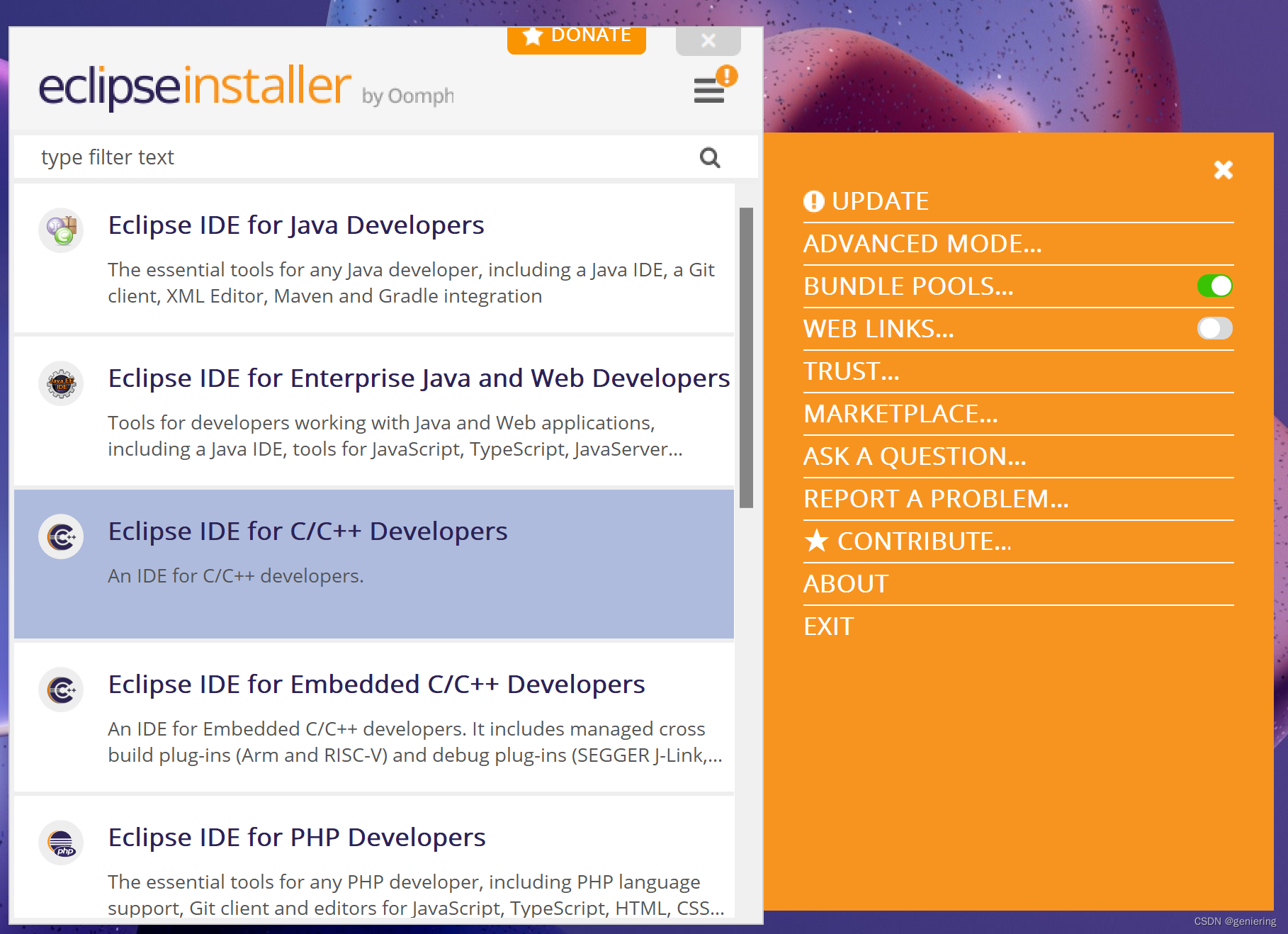Select CONTRIBUTE... menu entry
Screen dimensions: 1288x934
[925, 541]
